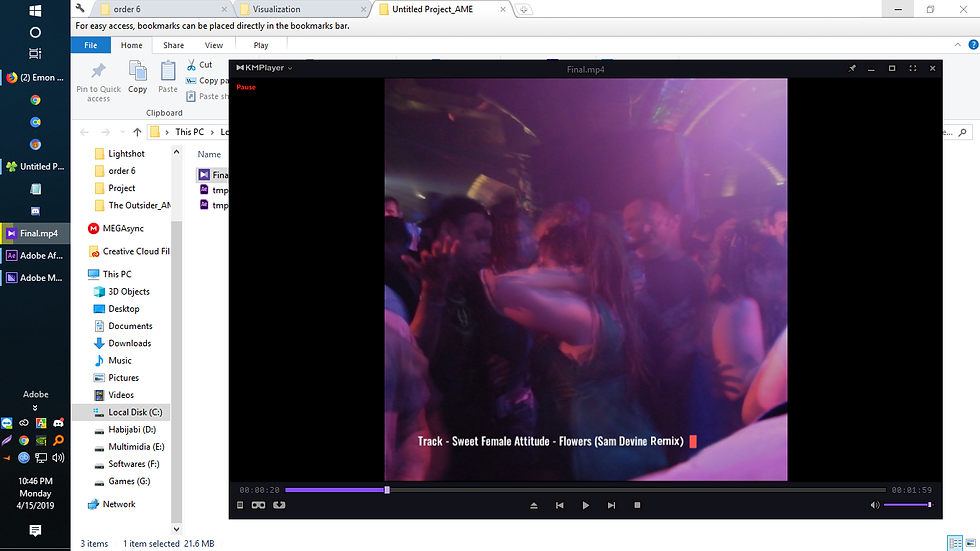
Task: Click the Copy path ribbon button
Action: click(207, 81)
